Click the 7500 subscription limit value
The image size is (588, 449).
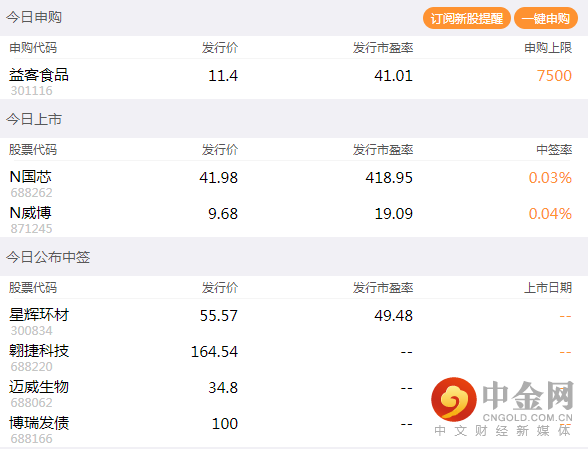[554, 76]
